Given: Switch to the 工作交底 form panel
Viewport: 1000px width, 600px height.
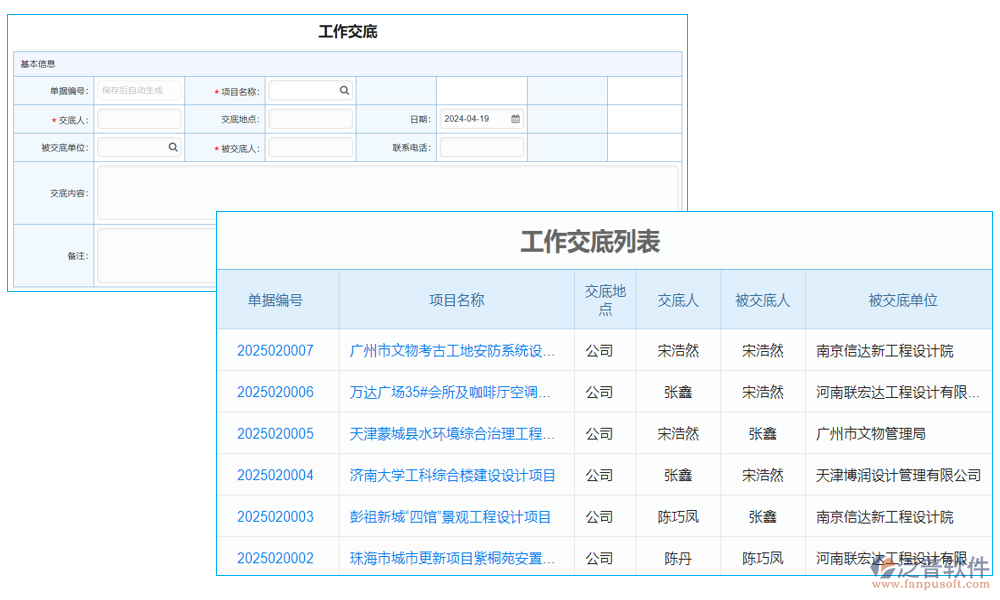Looking at the screenshot, I should [347, 31].
